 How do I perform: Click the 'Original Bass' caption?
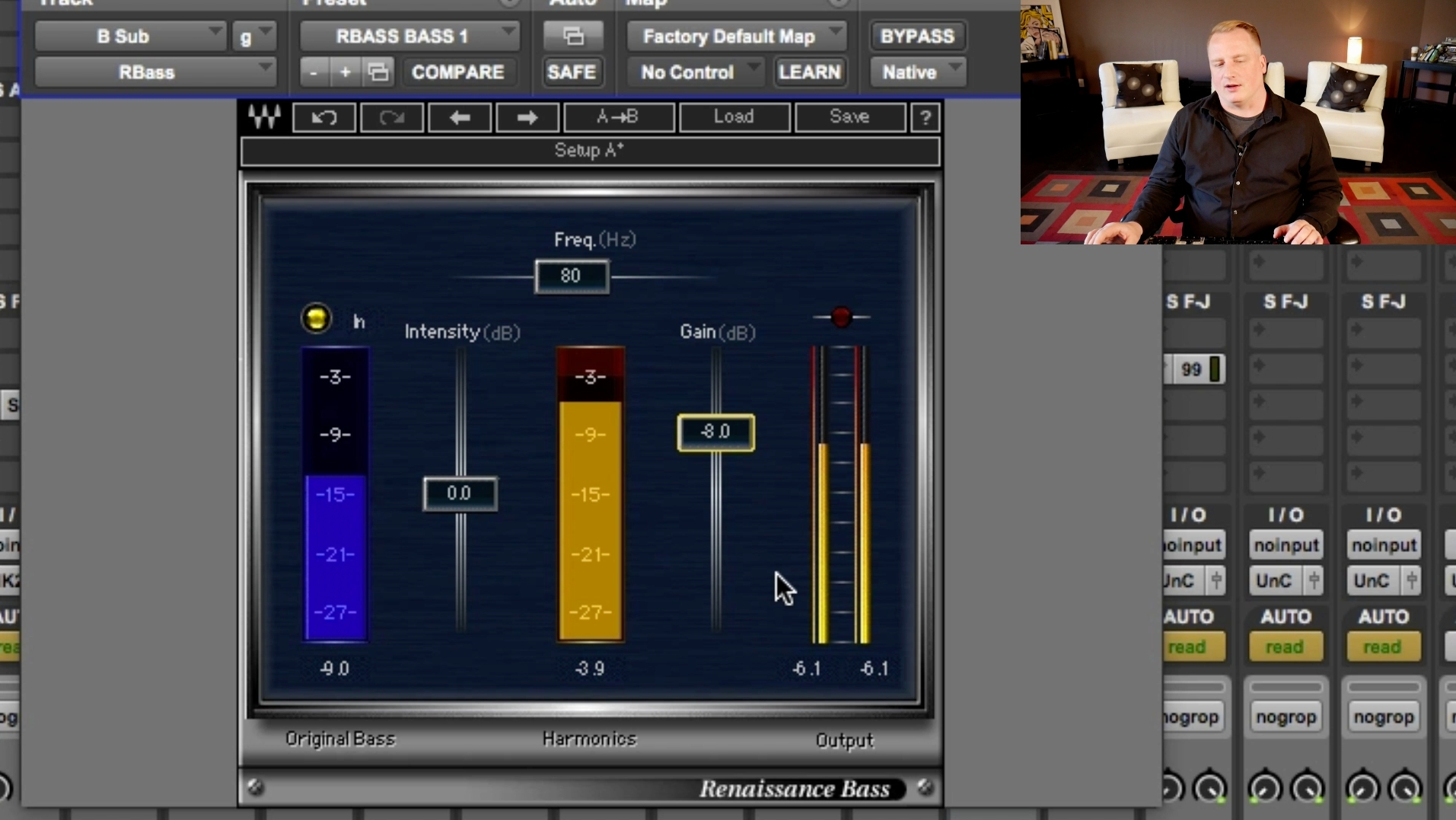coord(340,739)
